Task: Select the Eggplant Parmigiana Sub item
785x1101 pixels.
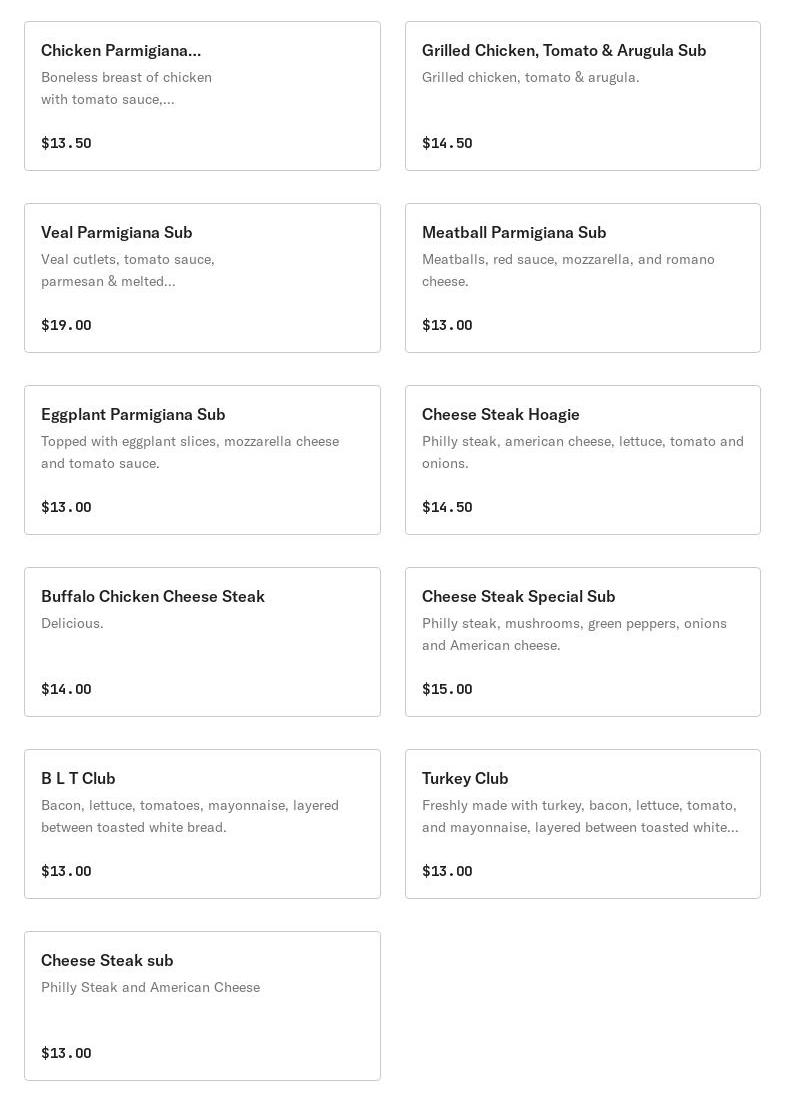Action: 202,459
